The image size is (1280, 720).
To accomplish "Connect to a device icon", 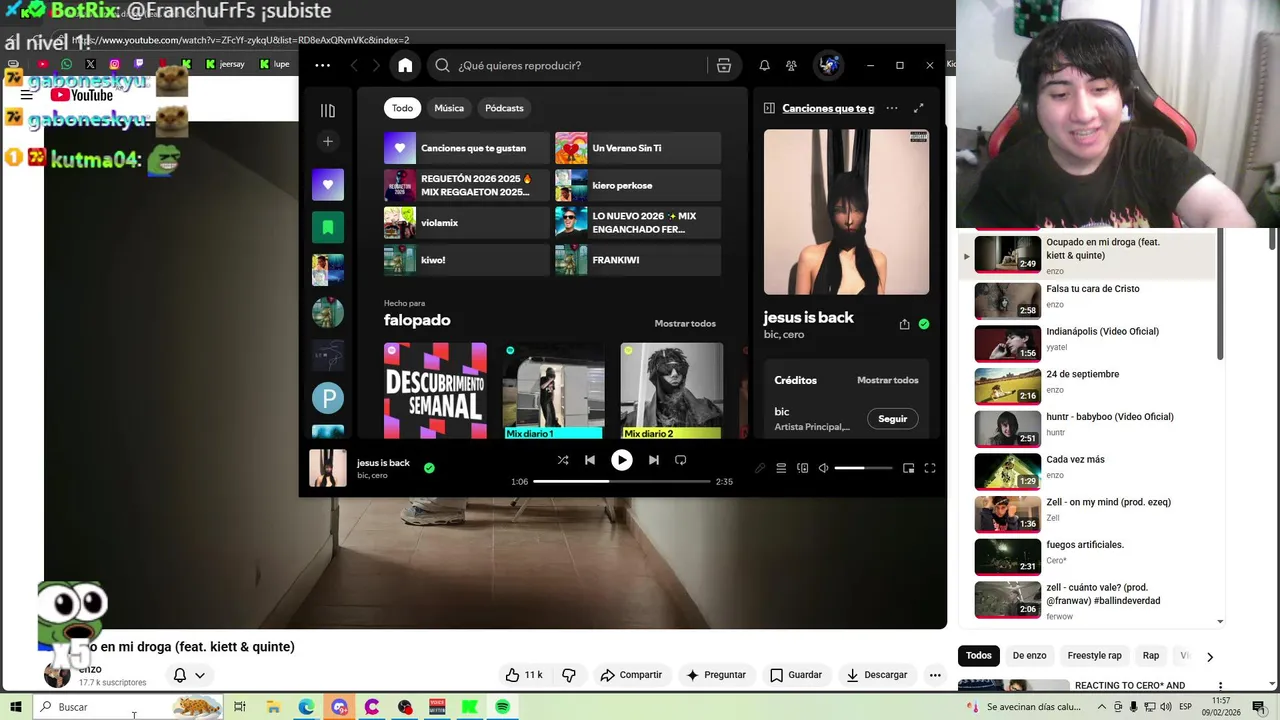I will (802, 468).
